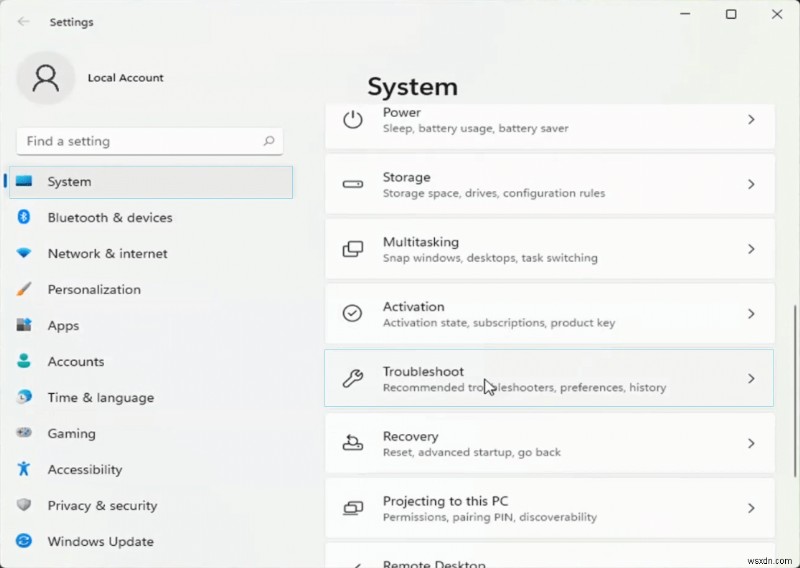Go to Windows Update section
800x568 pixels.
pos(100,542)
